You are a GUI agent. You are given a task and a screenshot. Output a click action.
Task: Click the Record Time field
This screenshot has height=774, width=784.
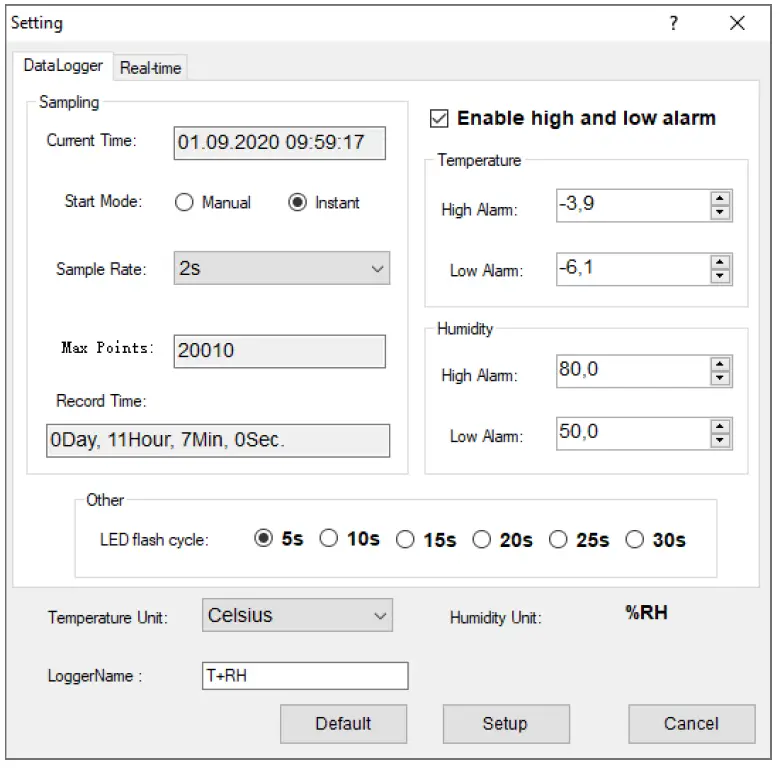[218, 440]
